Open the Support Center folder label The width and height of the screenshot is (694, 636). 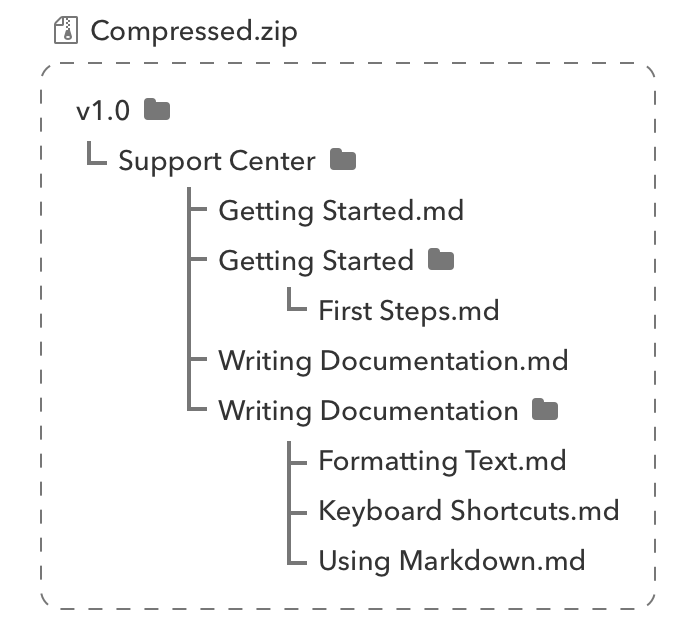pos(217,161)
